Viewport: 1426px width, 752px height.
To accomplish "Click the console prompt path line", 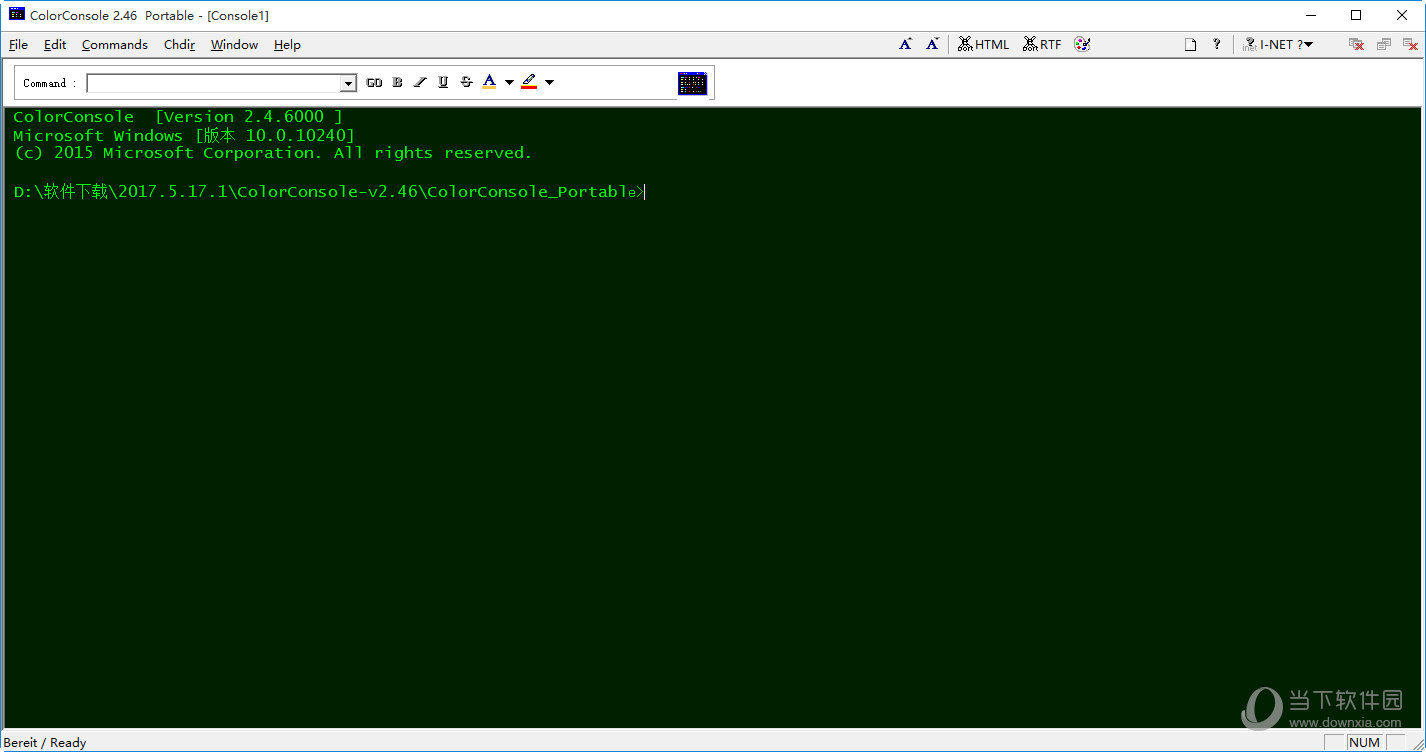I will [329, 192].
